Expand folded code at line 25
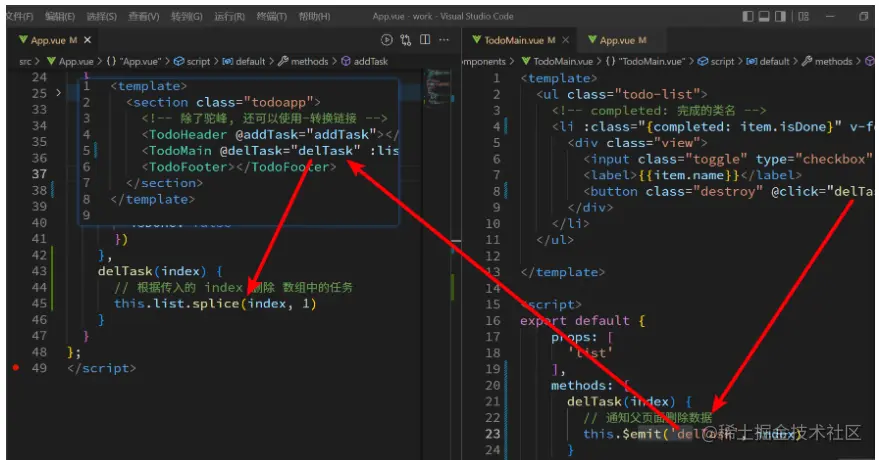Viewport: 879px width, 460px height. click(x=58, y=92)
